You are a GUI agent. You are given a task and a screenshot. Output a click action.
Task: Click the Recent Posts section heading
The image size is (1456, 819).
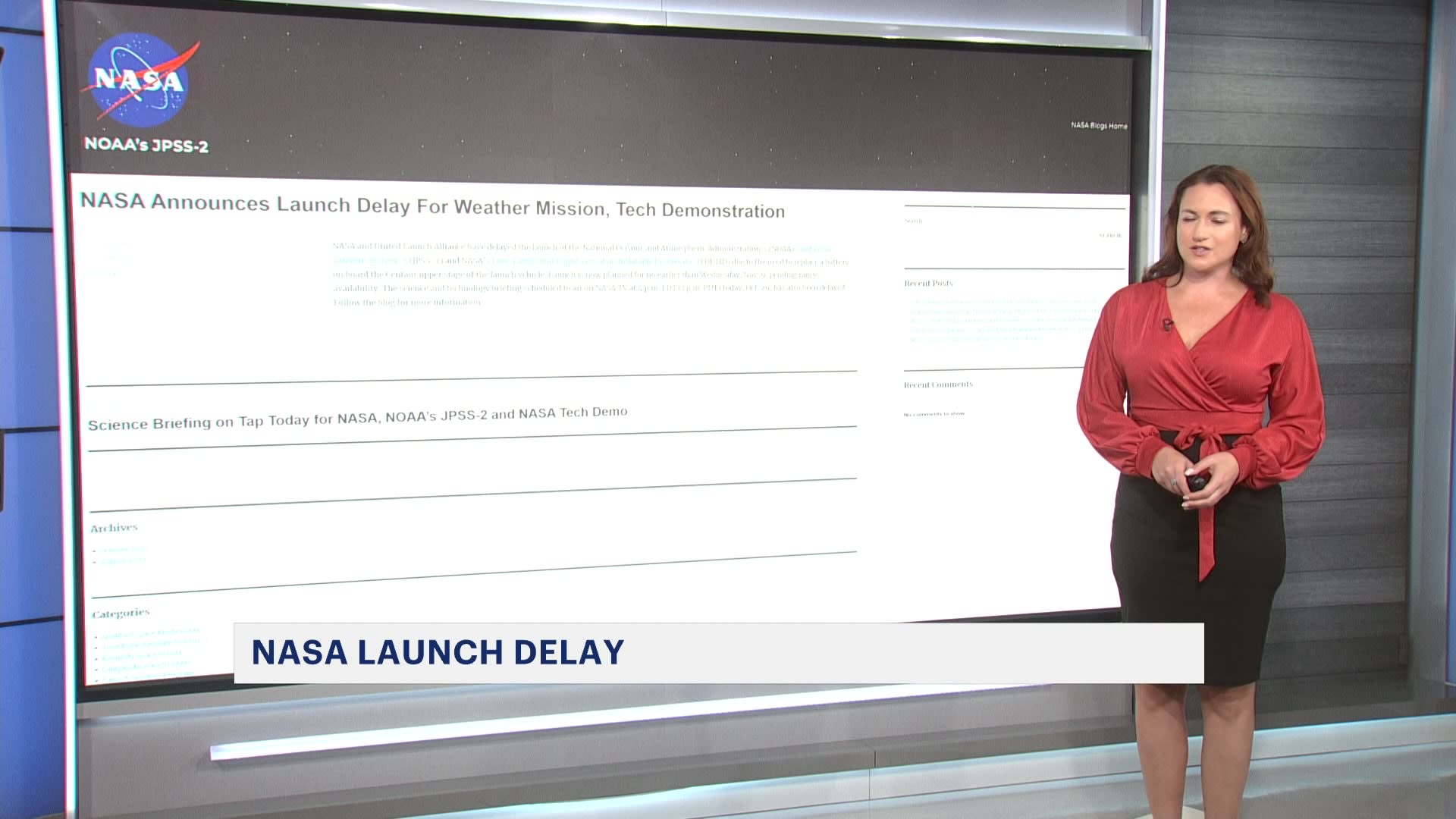point(928,283)
